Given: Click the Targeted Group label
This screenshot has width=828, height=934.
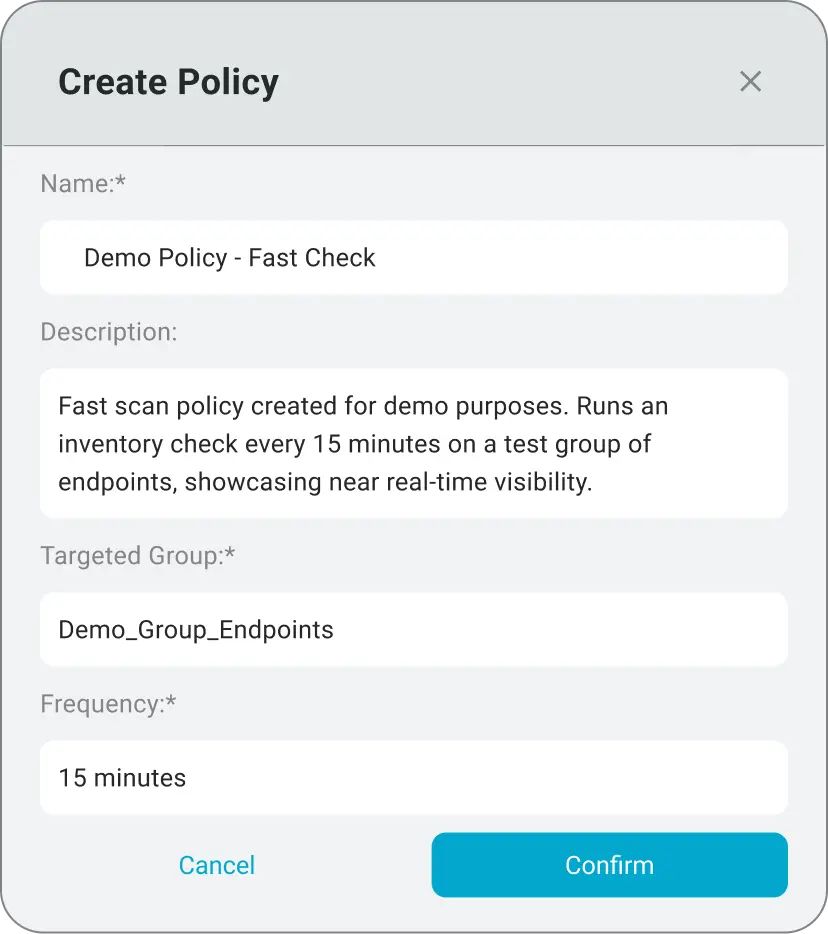Looking at the screenshot, I should [x=138, y=556].
